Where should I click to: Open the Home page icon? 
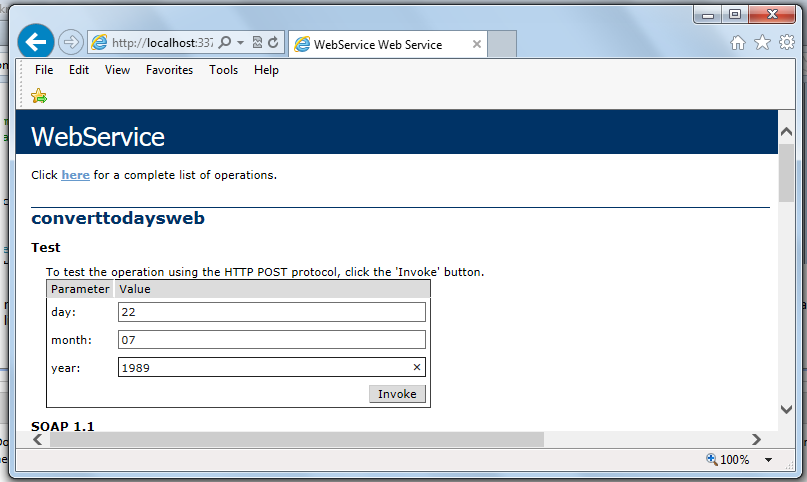738,42
